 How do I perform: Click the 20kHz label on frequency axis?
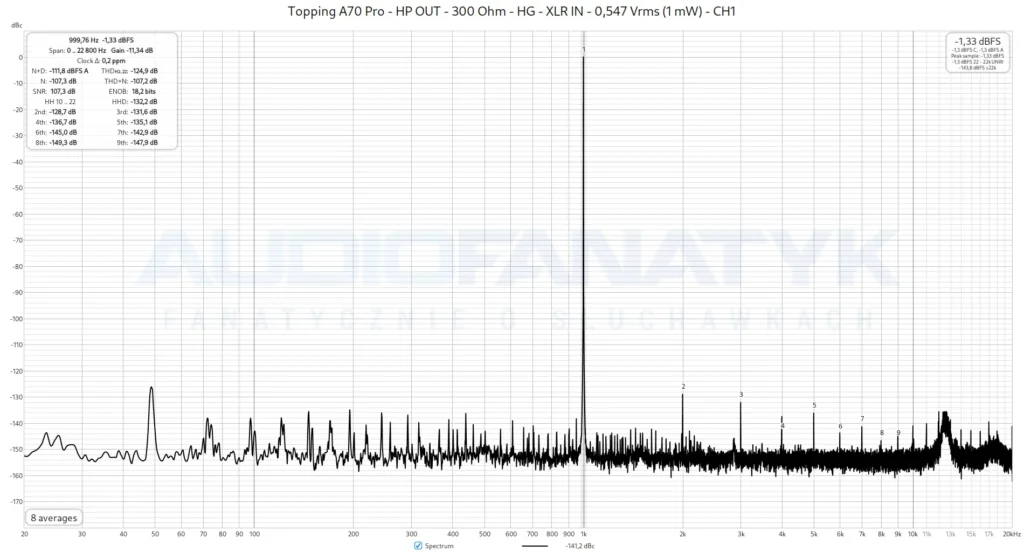[x=1012, y=534]
